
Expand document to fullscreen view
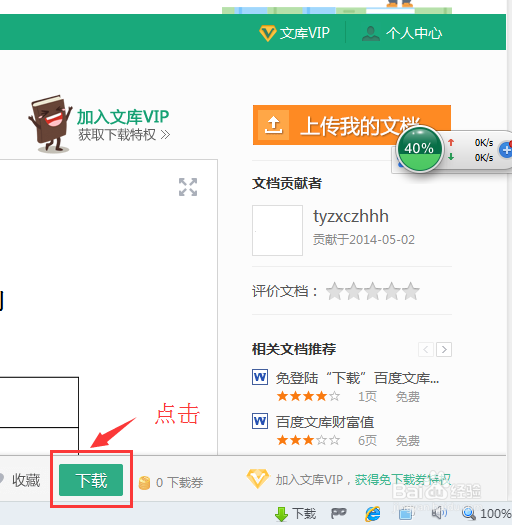[x=188, y=187]
